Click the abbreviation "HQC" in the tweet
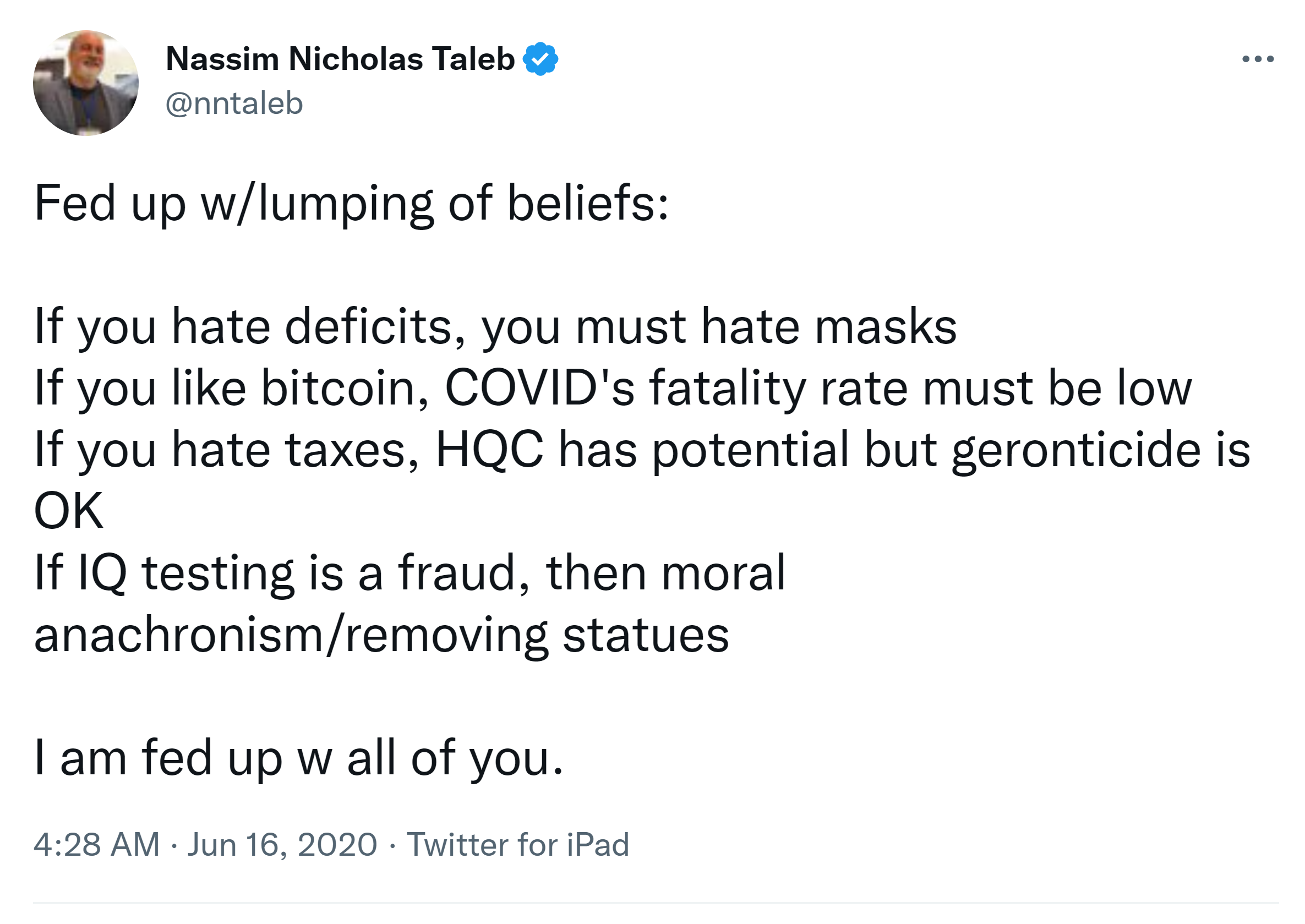Image resolution: width=1305 pixels, height=924 pixels. click(x=489, y=450)
